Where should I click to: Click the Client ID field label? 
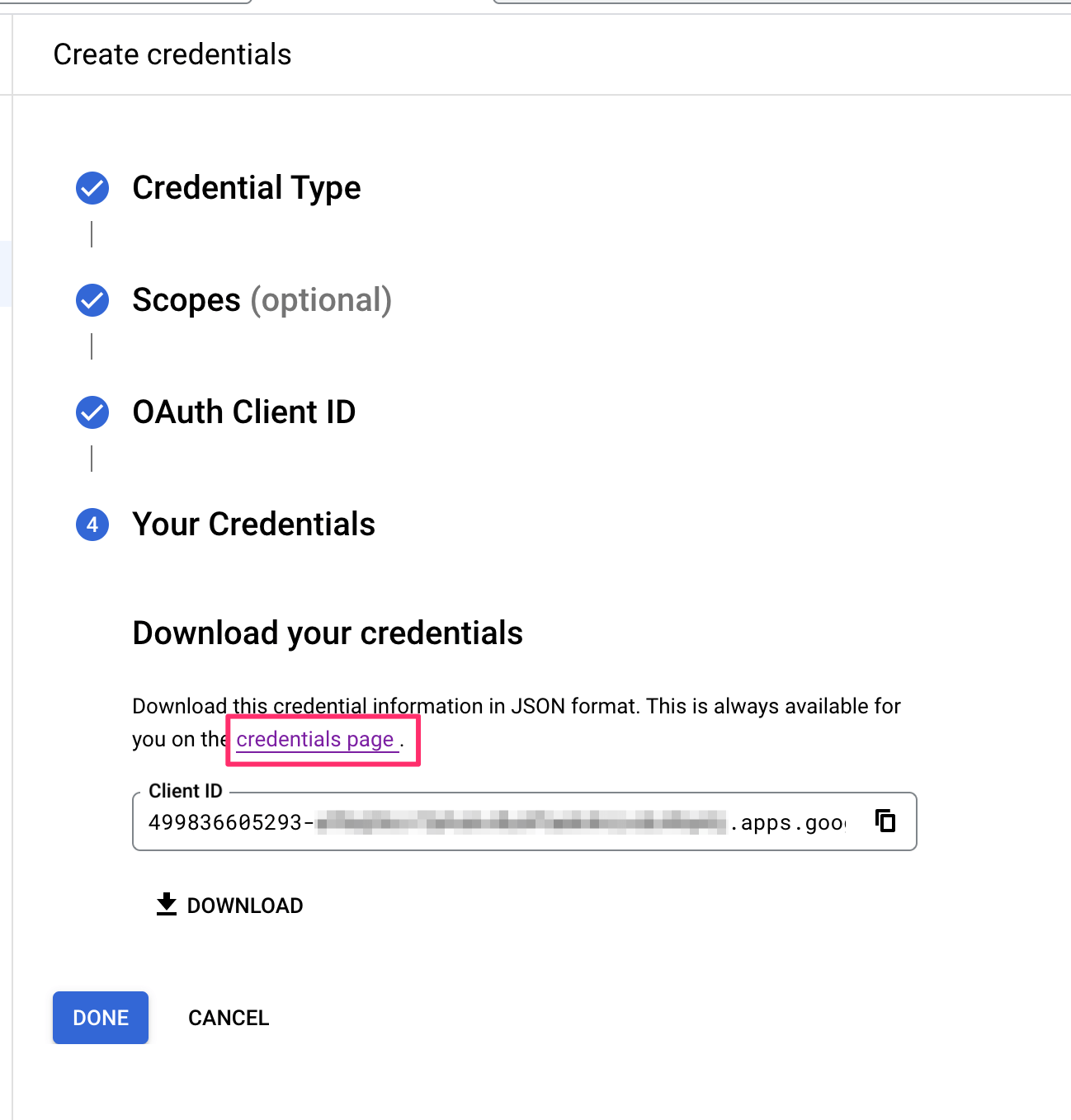[186, 791]
